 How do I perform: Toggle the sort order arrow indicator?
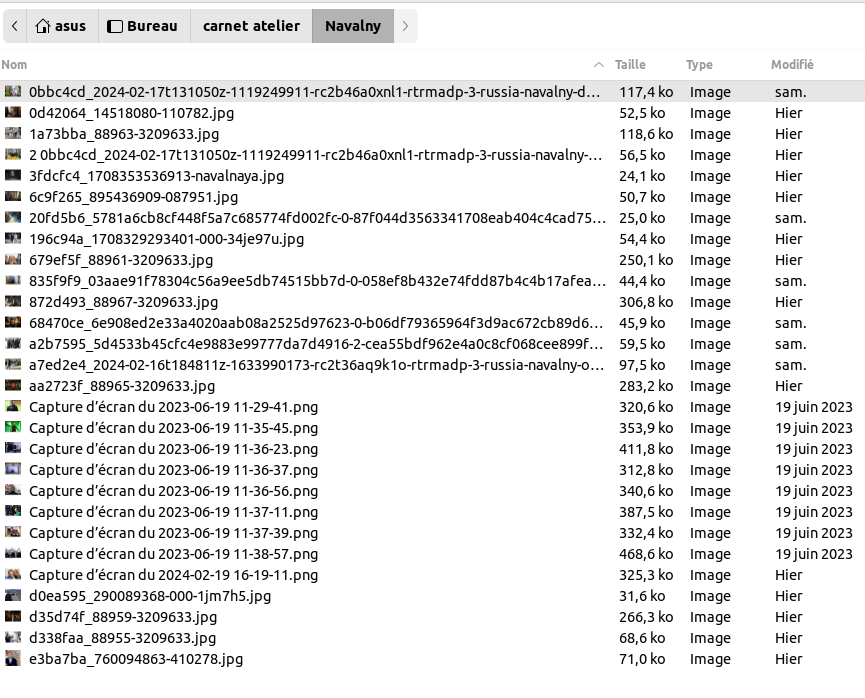pos(599,65)
